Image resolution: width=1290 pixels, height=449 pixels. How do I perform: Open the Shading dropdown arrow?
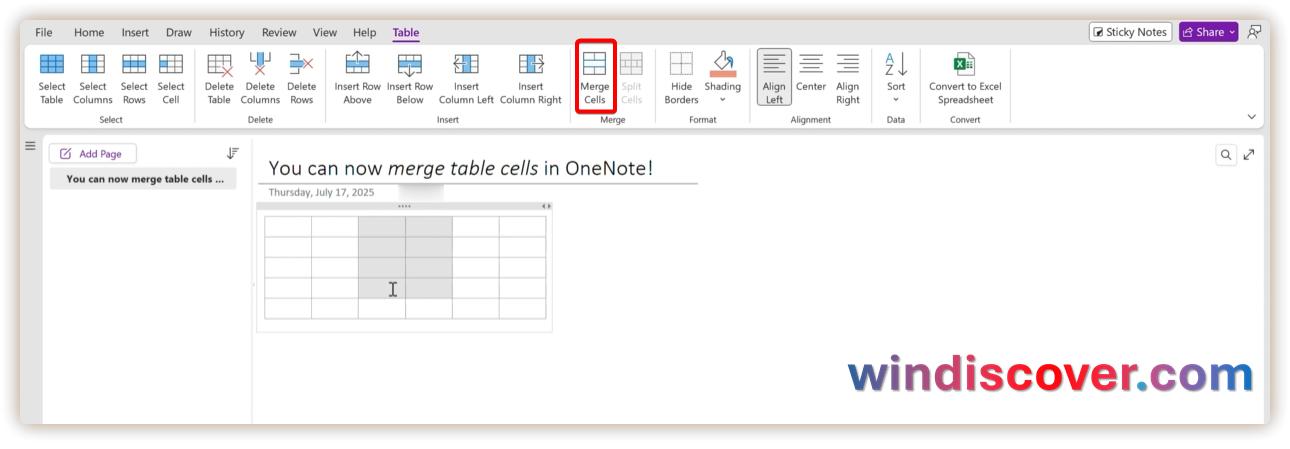[x=722, y=100]
